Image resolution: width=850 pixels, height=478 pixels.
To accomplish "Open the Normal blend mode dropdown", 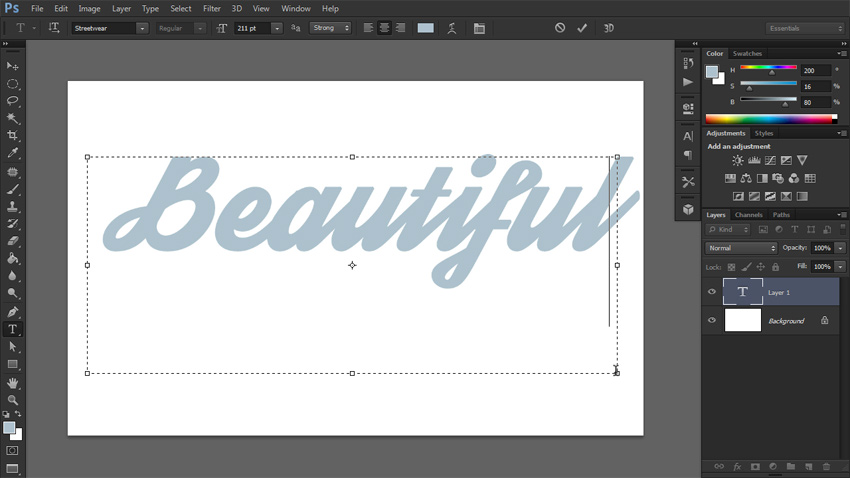I will pyautogui.click(x=741, y=248).
